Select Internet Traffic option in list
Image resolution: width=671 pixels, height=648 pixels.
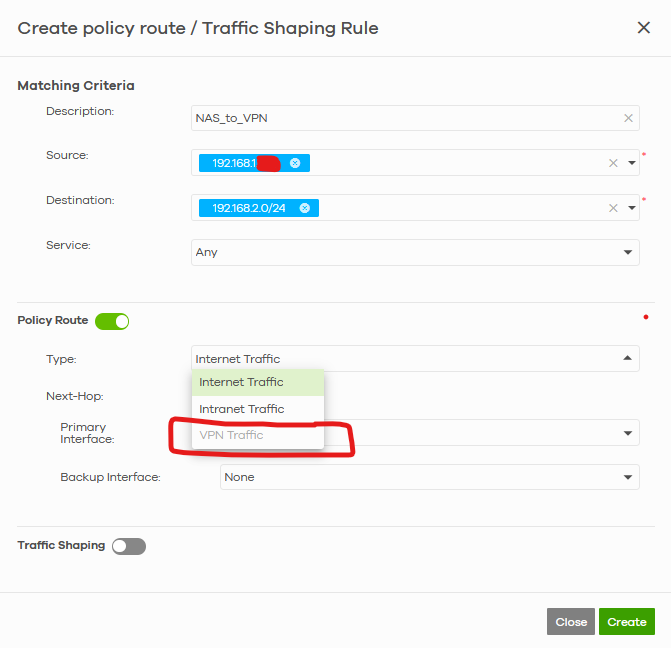[x=258, y=382]
